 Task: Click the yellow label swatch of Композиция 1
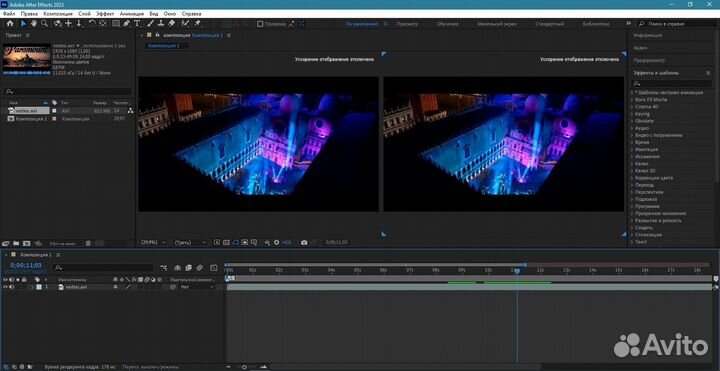[x=54, y=118]
